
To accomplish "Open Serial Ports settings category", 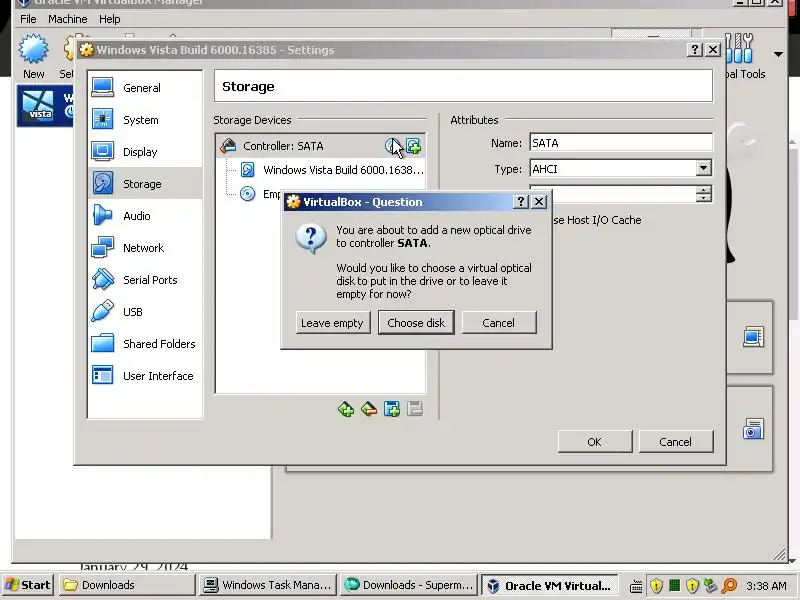I will click(x=145, y=280).
